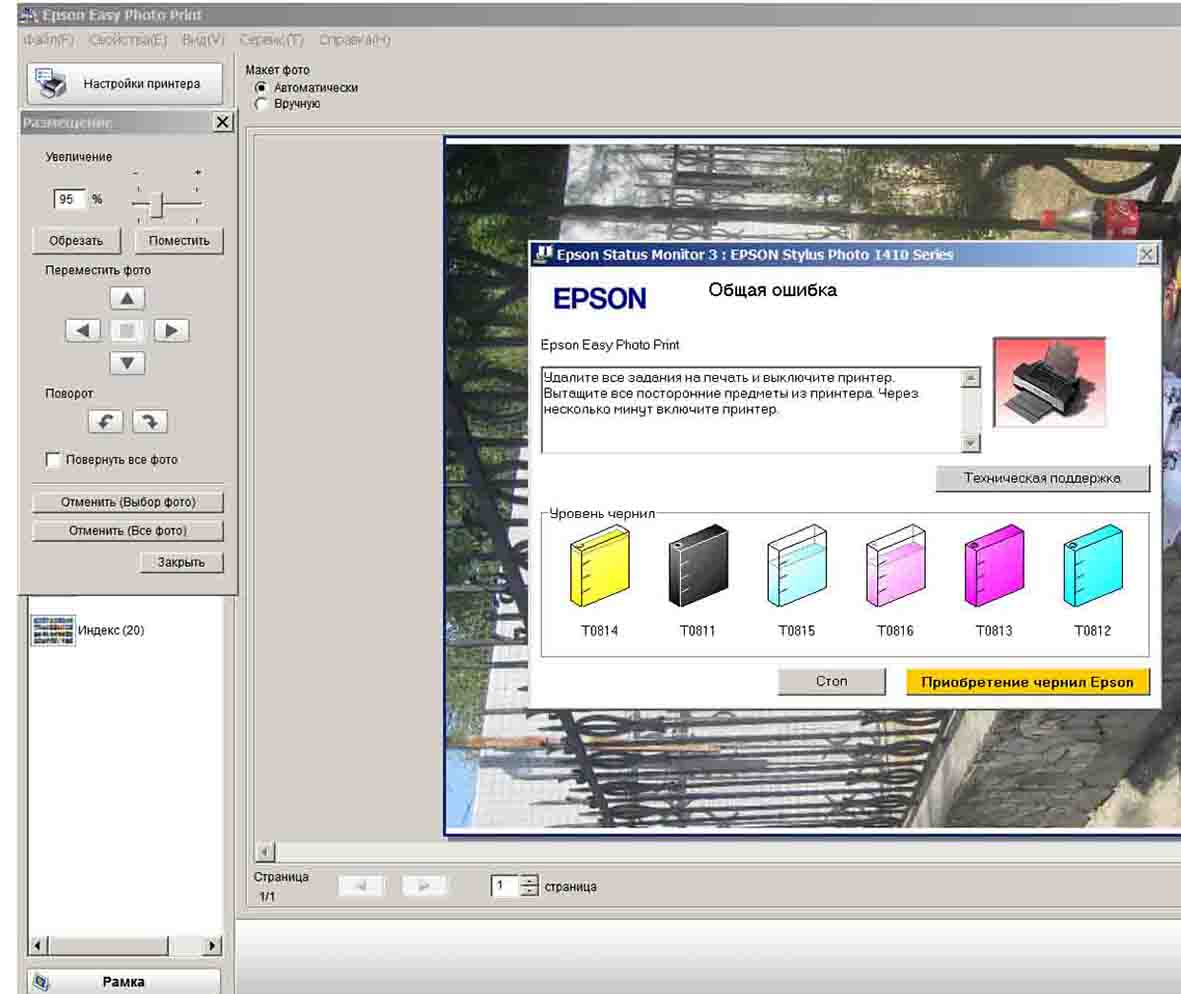Open Файл menu

pos(48,40)
